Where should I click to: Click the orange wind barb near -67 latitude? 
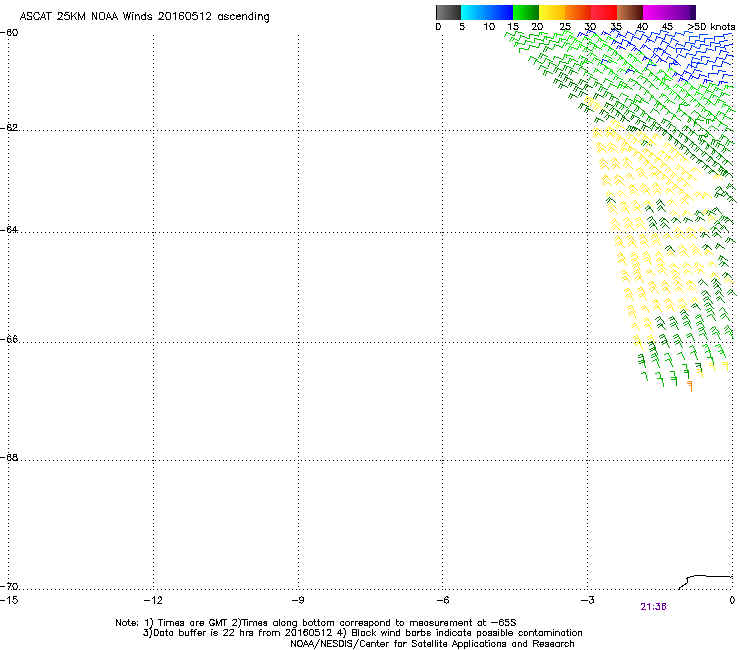coord(690,386)
